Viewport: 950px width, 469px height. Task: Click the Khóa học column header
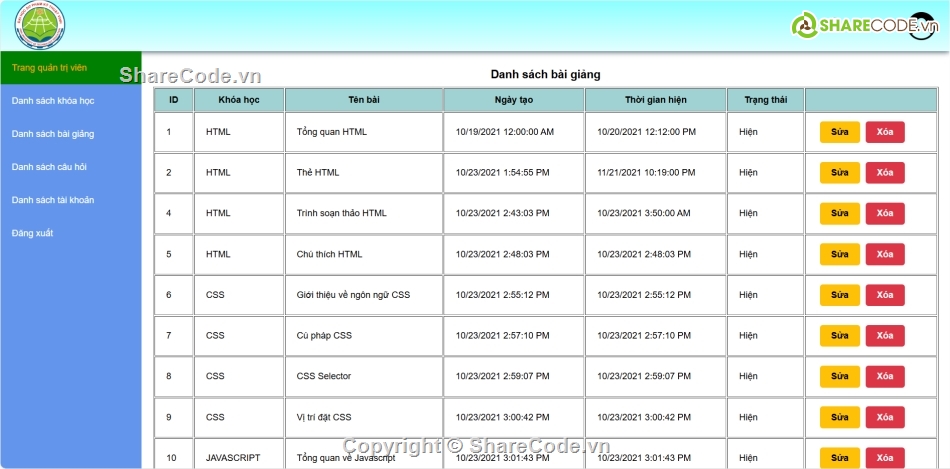click(239, 100)
